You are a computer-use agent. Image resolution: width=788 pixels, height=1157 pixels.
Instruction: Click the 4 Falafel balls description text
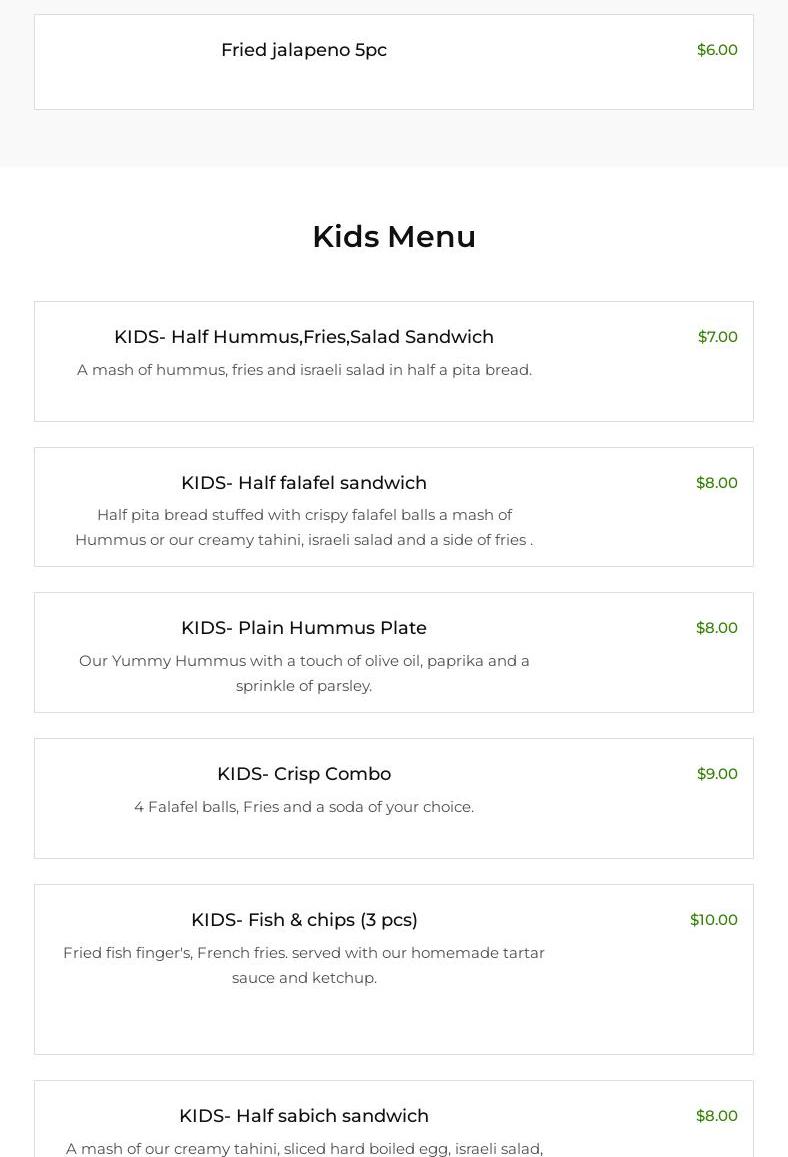click(x=304, y=807)
